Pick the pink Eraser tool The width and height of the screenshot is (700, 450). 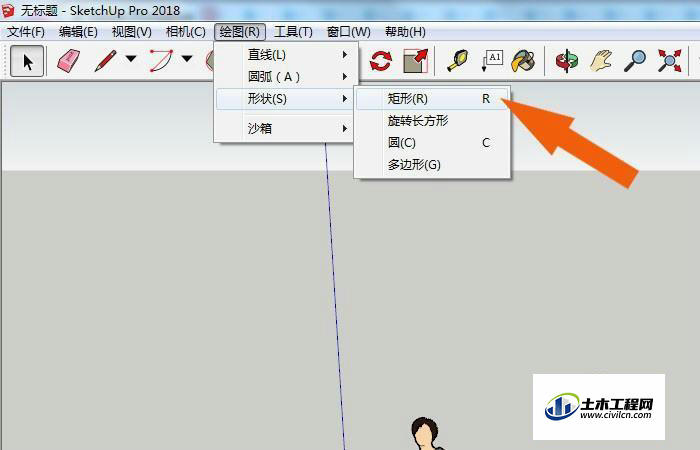(x=68, y=61)
